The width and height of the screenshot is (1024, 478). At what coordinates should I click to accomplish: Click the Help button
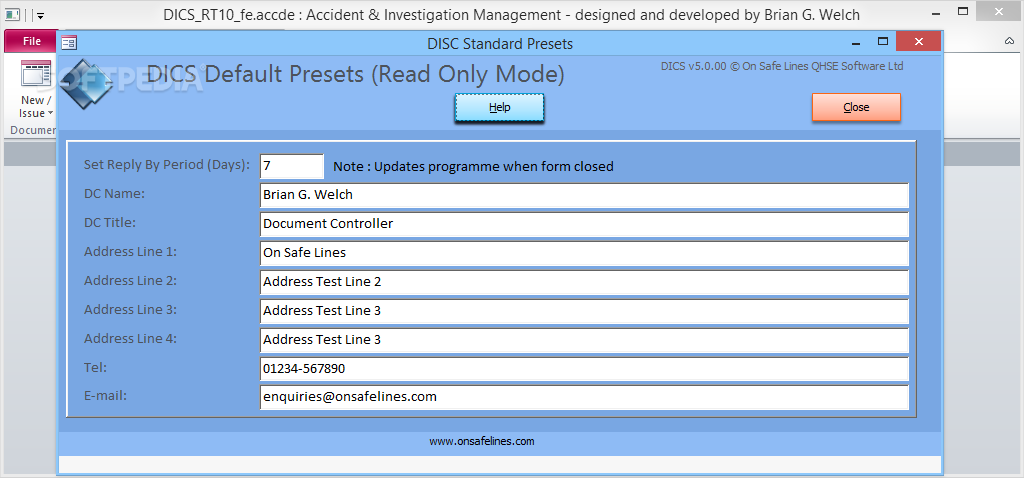500,108
